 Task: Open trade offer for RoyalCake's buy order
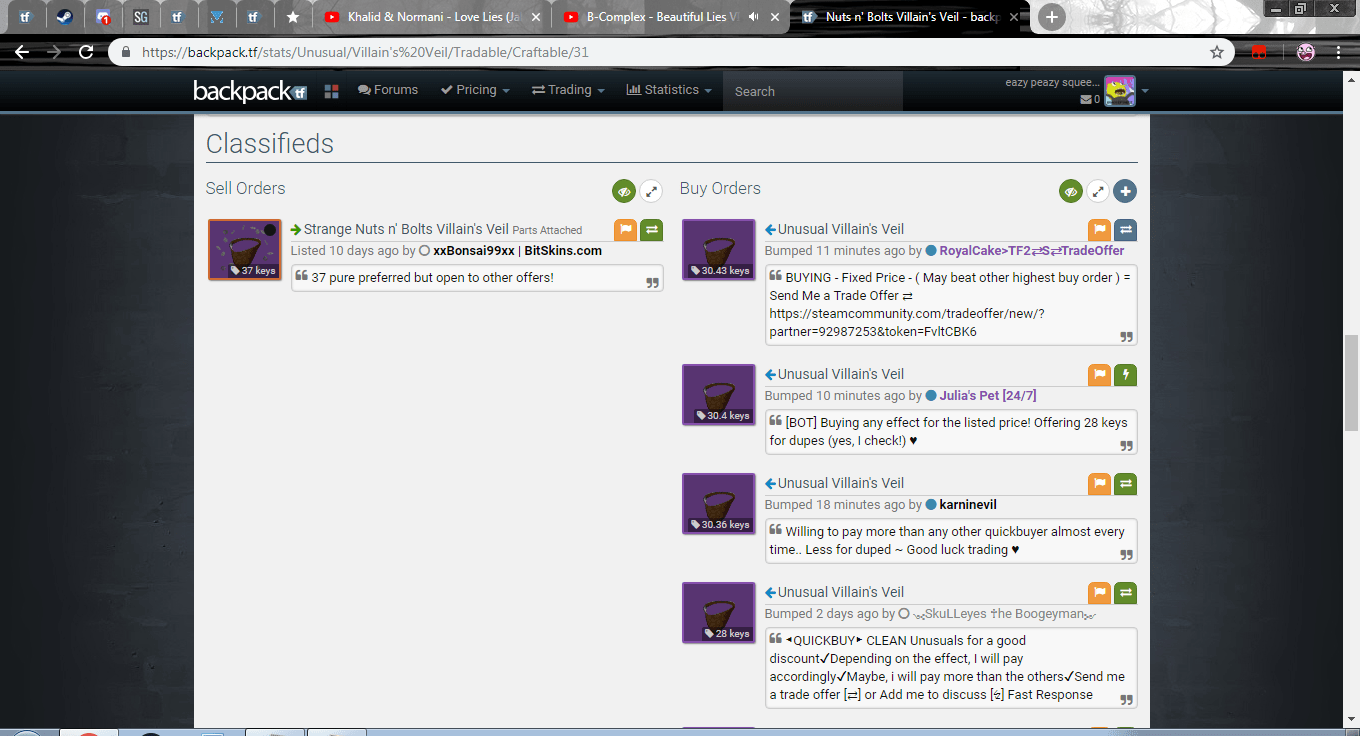click(1125, 230)
